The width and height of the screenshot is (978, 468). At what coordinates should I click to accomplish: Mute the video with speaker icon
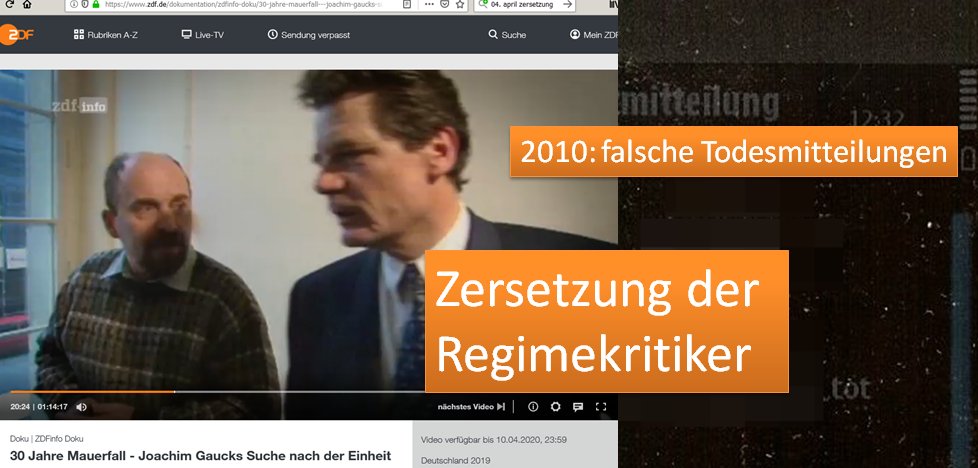[81, 407]
